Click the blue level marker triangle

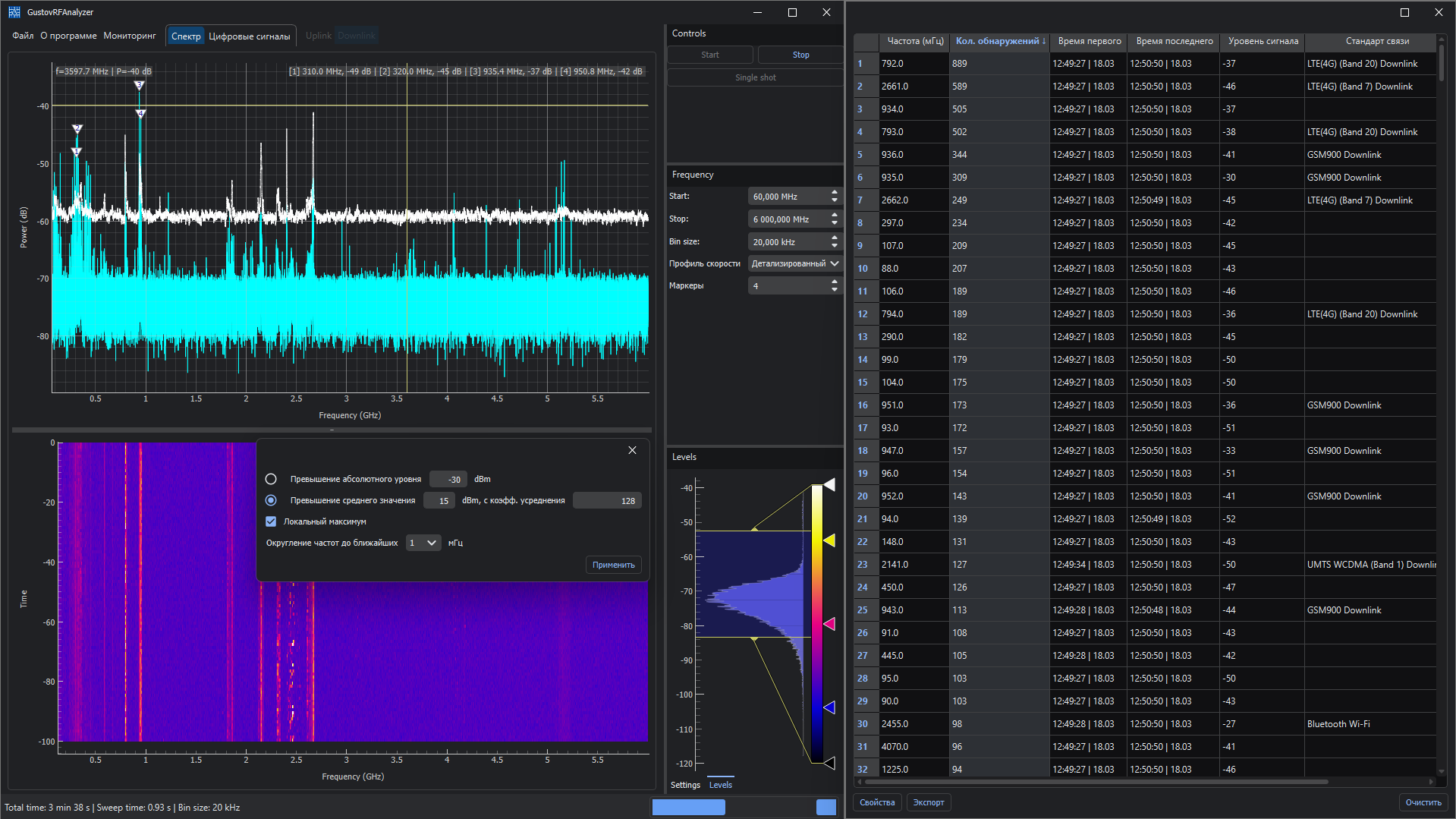coord(829,707)
